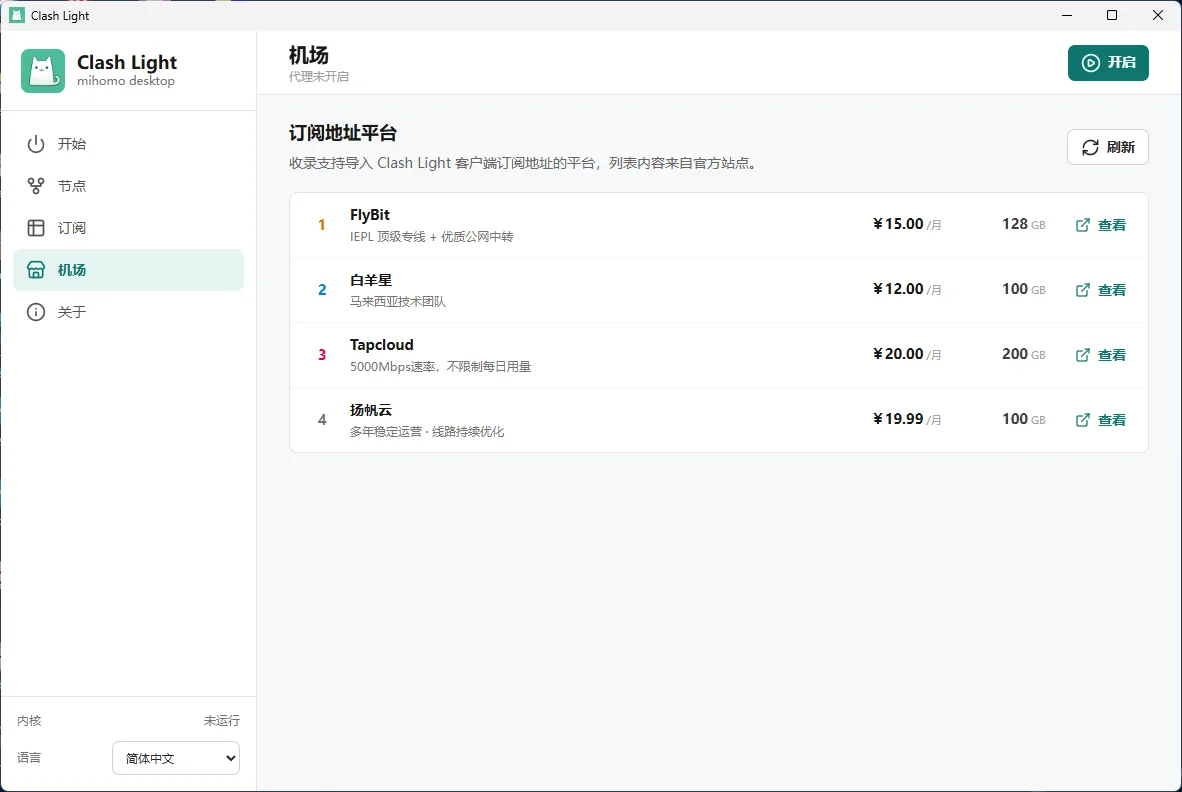Screen dimensions: 1182x792
Task: Click rank number 1 in FlyBit row
Action: pos(322,225)
